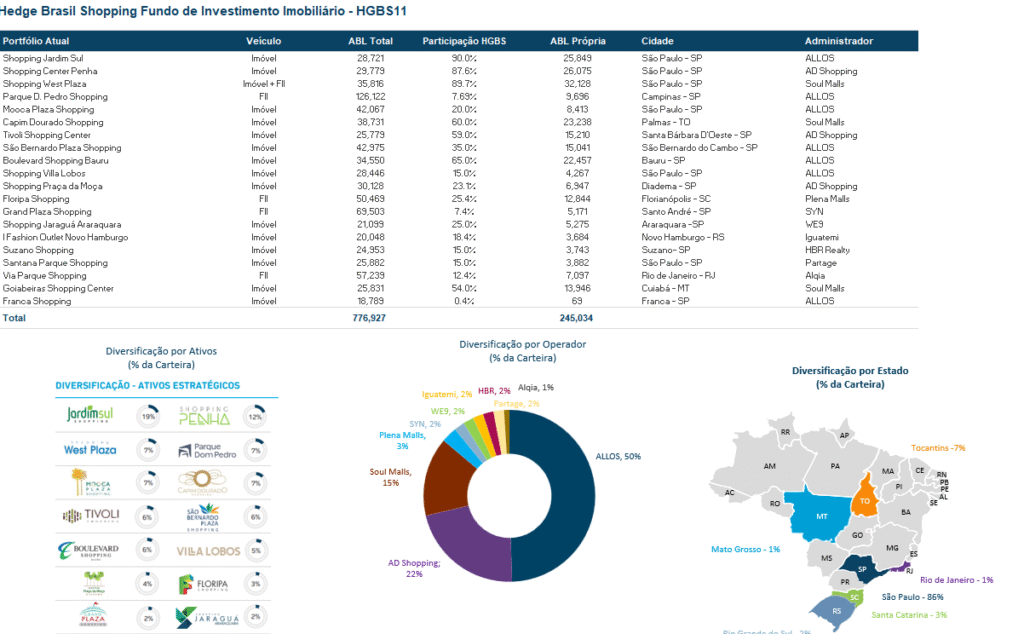The height and width of the screenshot is (634, 1024).
Task: Click the total ABL Própria value 245,034
Action: coord(576,318)
